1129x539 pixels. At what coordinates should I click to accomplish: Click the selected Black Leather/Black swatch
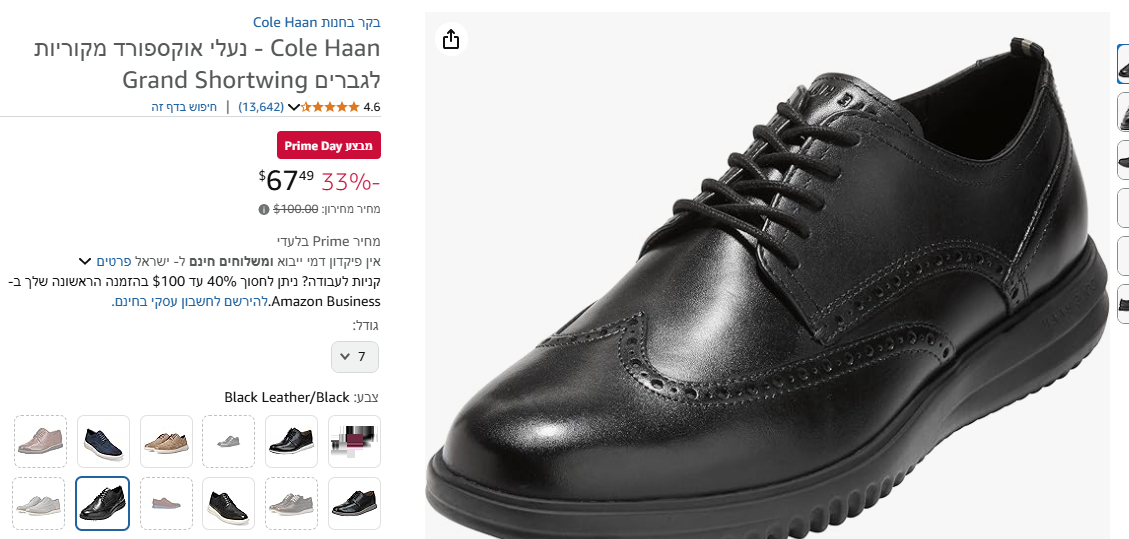coord(103,503)
